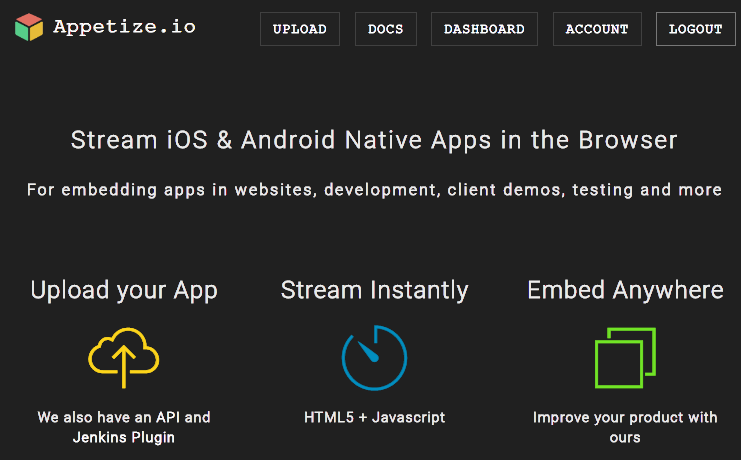This screenshot has height=460, width=741.
Task: Click the yellow cloud upload icon
Action: tap(124, 358)
